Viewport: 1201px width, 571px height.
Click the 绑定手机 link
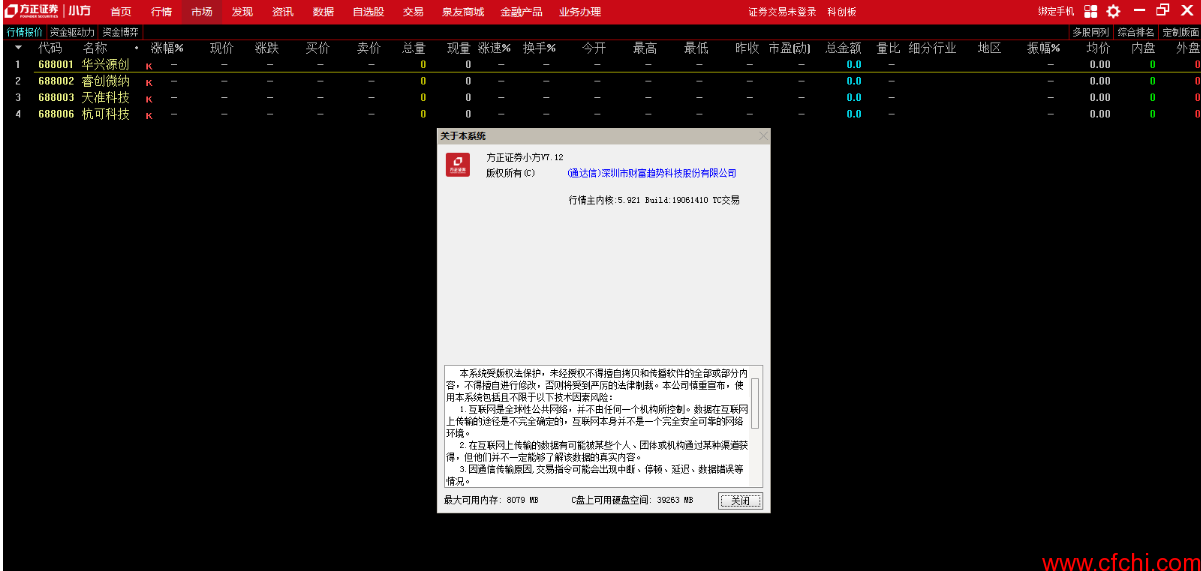click(x=1056, y=12)
